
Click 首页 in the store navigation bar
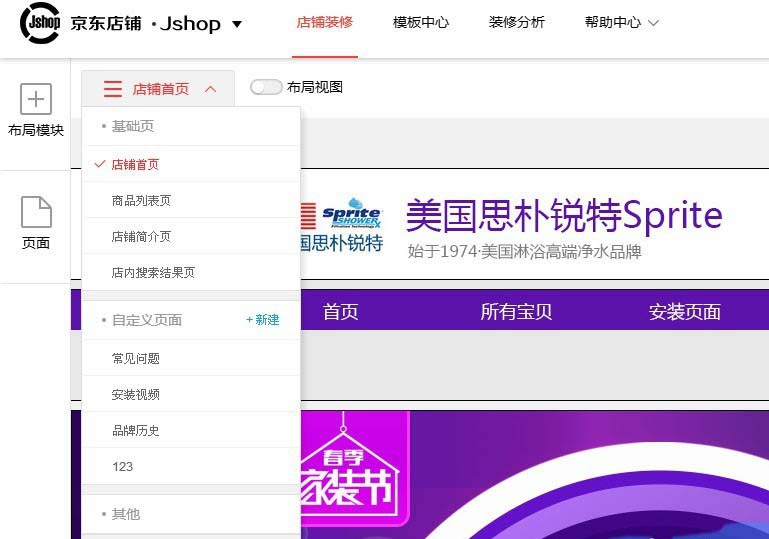click(x=340, y=312)
